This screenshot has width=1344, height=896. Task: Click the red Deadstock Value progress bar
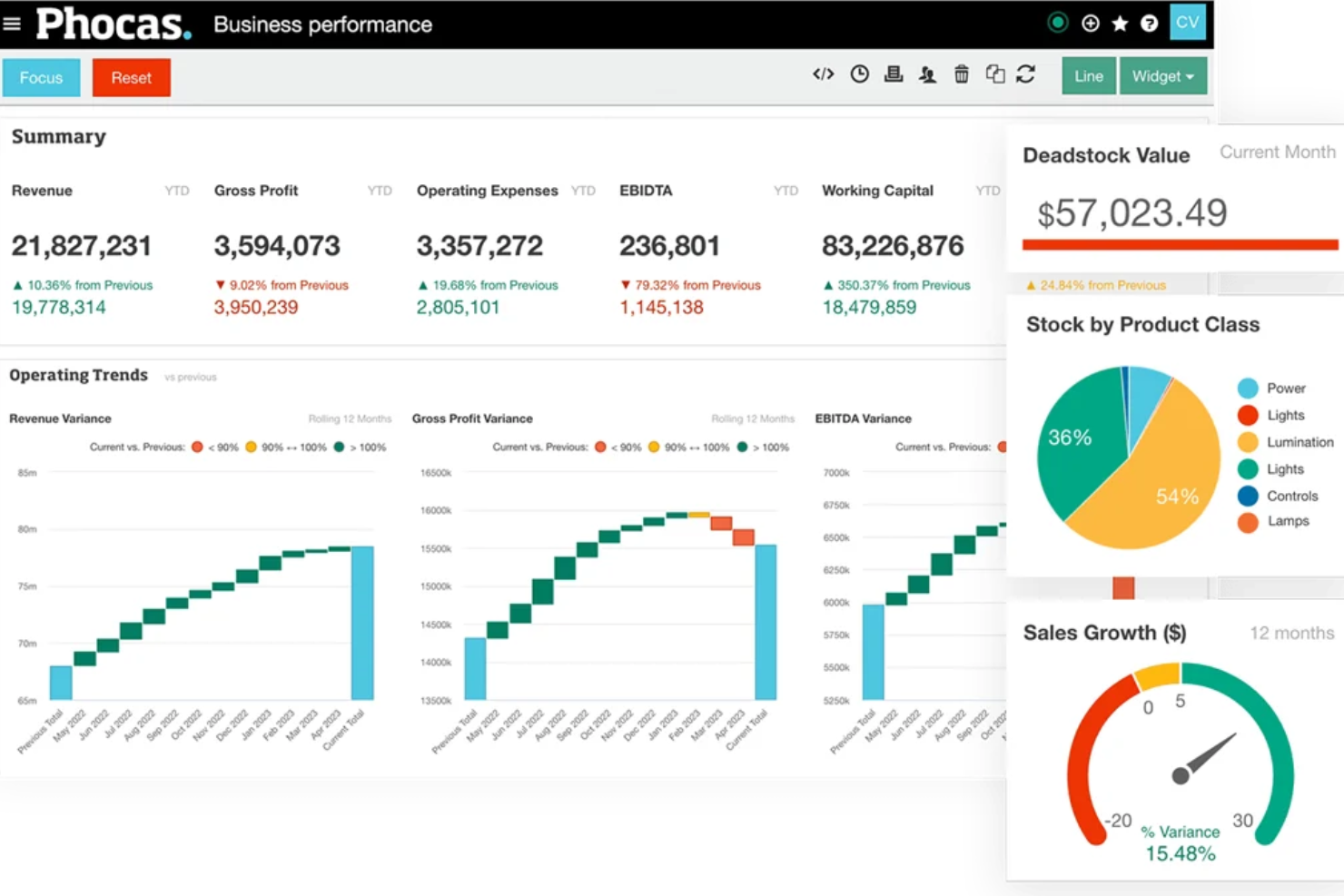coord(1180,243)
